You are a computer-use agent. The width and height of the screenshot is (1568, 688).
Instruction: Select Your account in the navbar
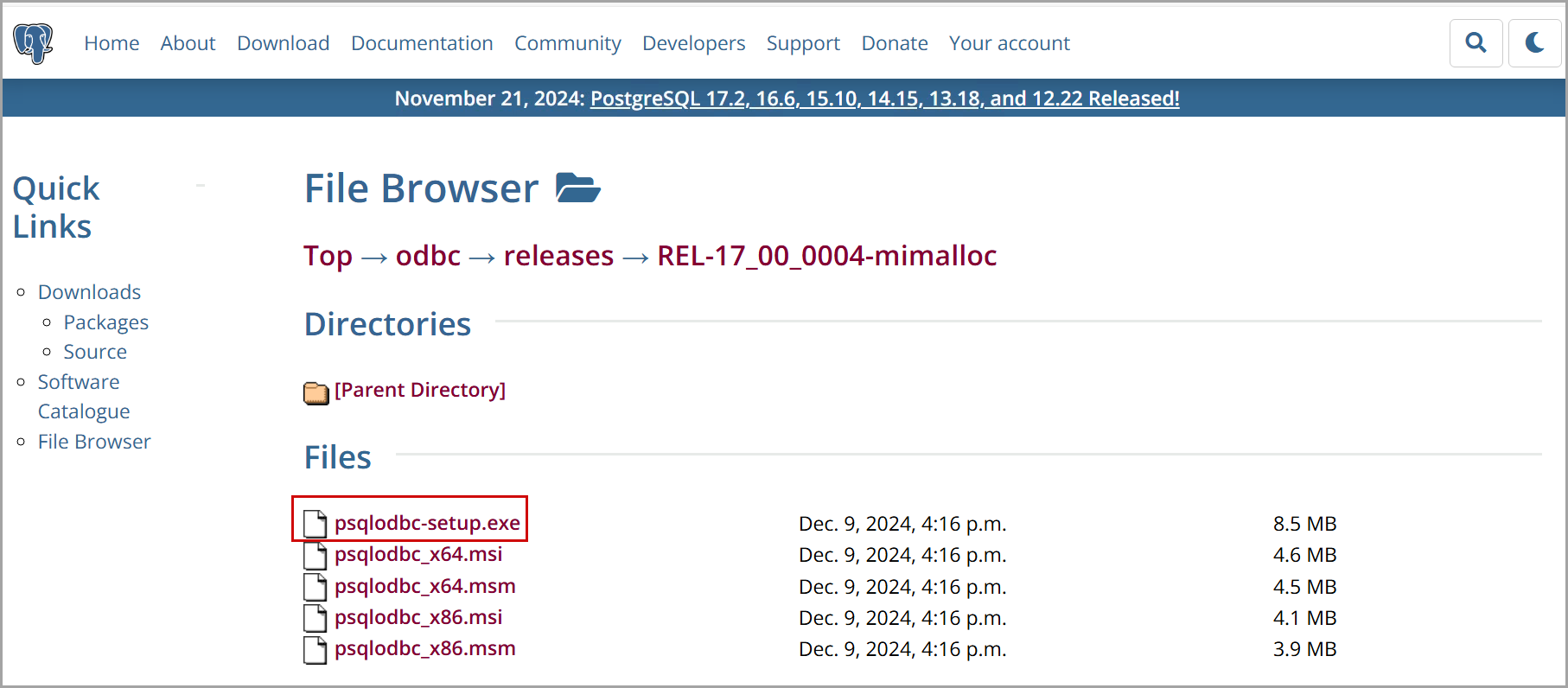(x=1009, y=43)
